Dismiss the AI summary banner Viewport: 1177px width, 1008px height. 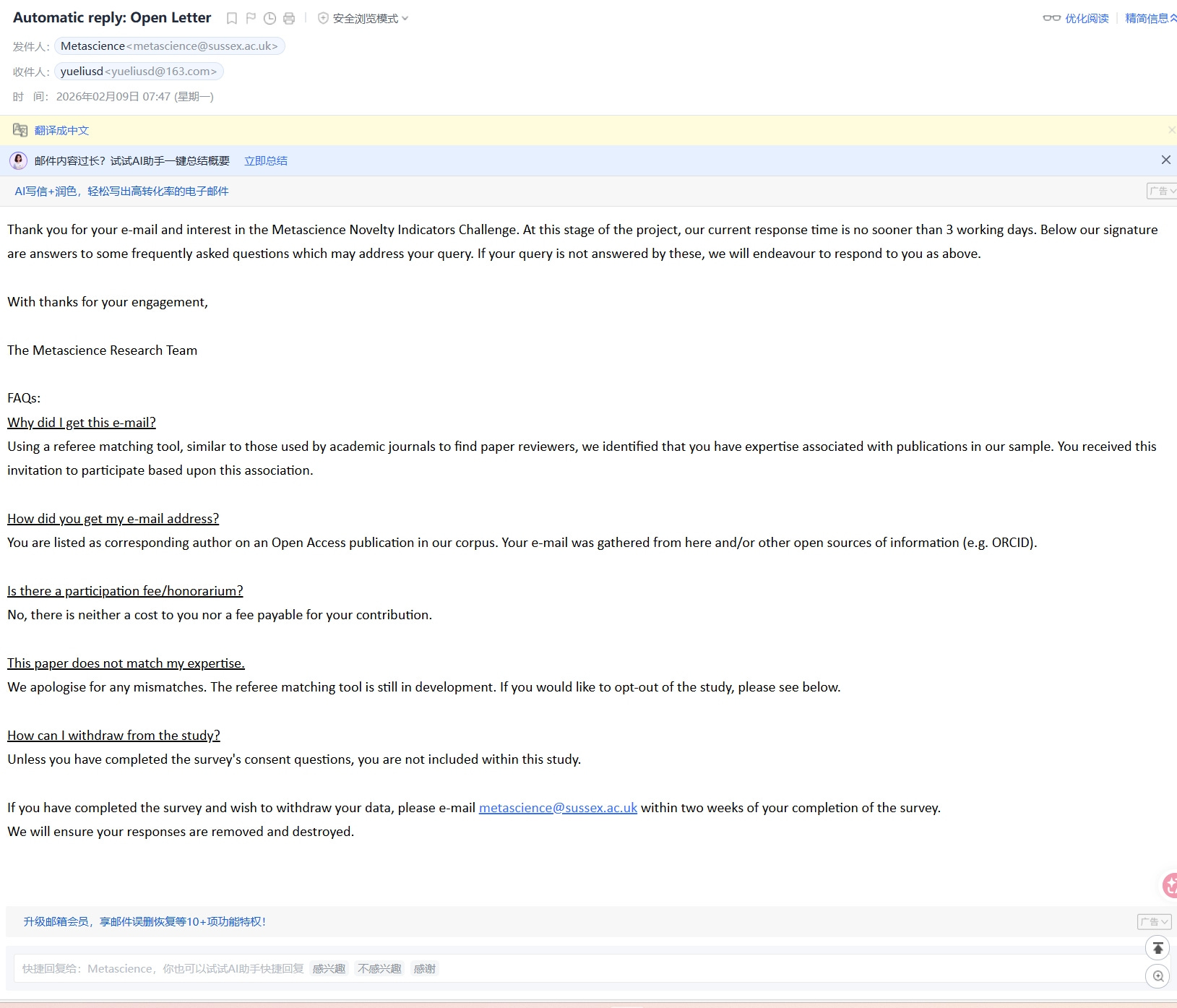tap(1165, 160)
